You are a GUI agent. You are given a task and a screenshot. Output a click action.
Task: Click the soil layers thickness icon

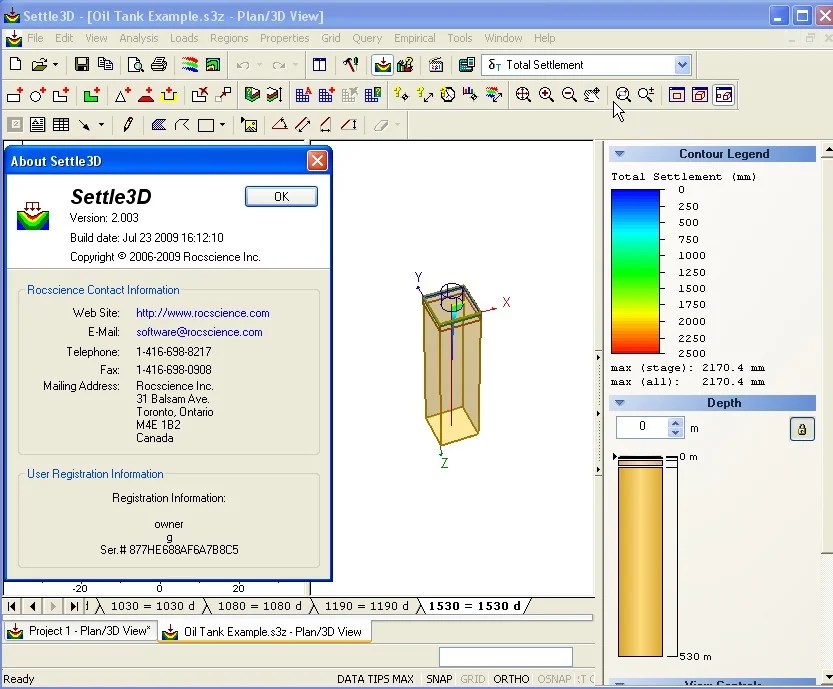(x=275, y=95)
